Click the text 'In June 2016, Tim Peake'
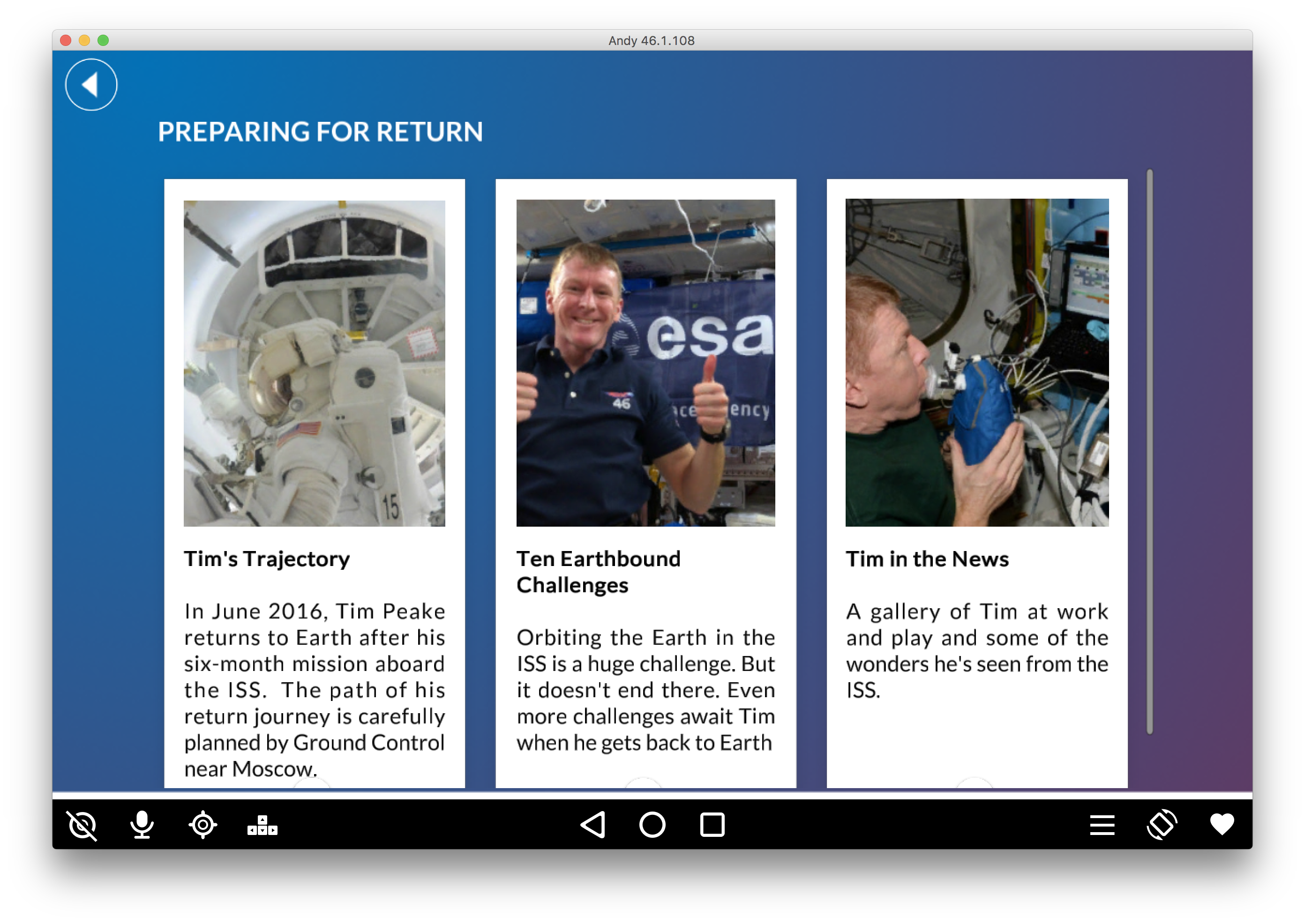Screen dimensions: 1305x924 pos(315,611)
